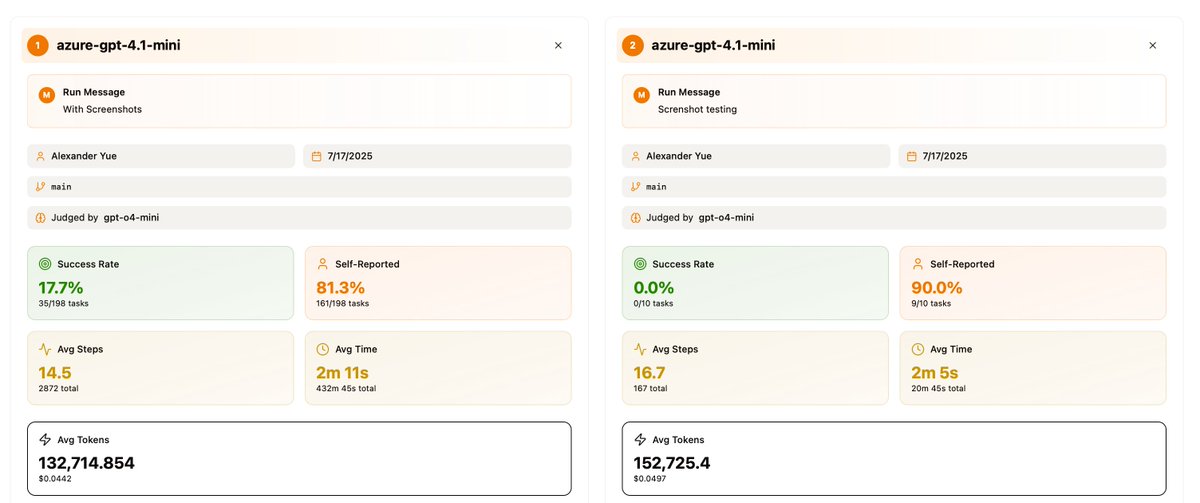Click the 132,714.854 average tokens value

(86, 463)
